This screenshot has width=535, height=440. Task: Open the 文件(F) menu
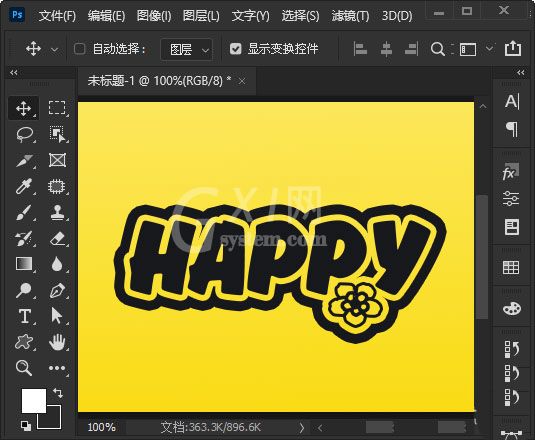click(x=57, y=16)
